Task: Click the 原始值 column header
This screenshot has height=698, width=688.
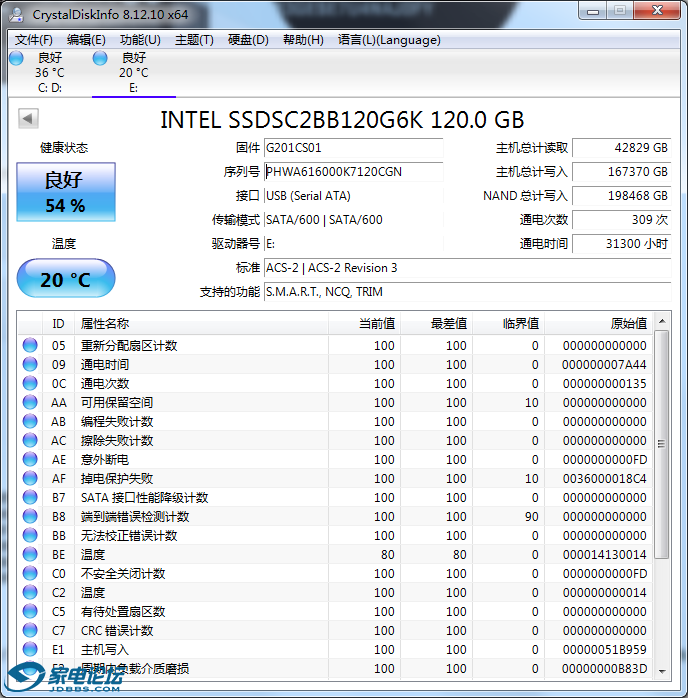Action: tap(599, 324)
